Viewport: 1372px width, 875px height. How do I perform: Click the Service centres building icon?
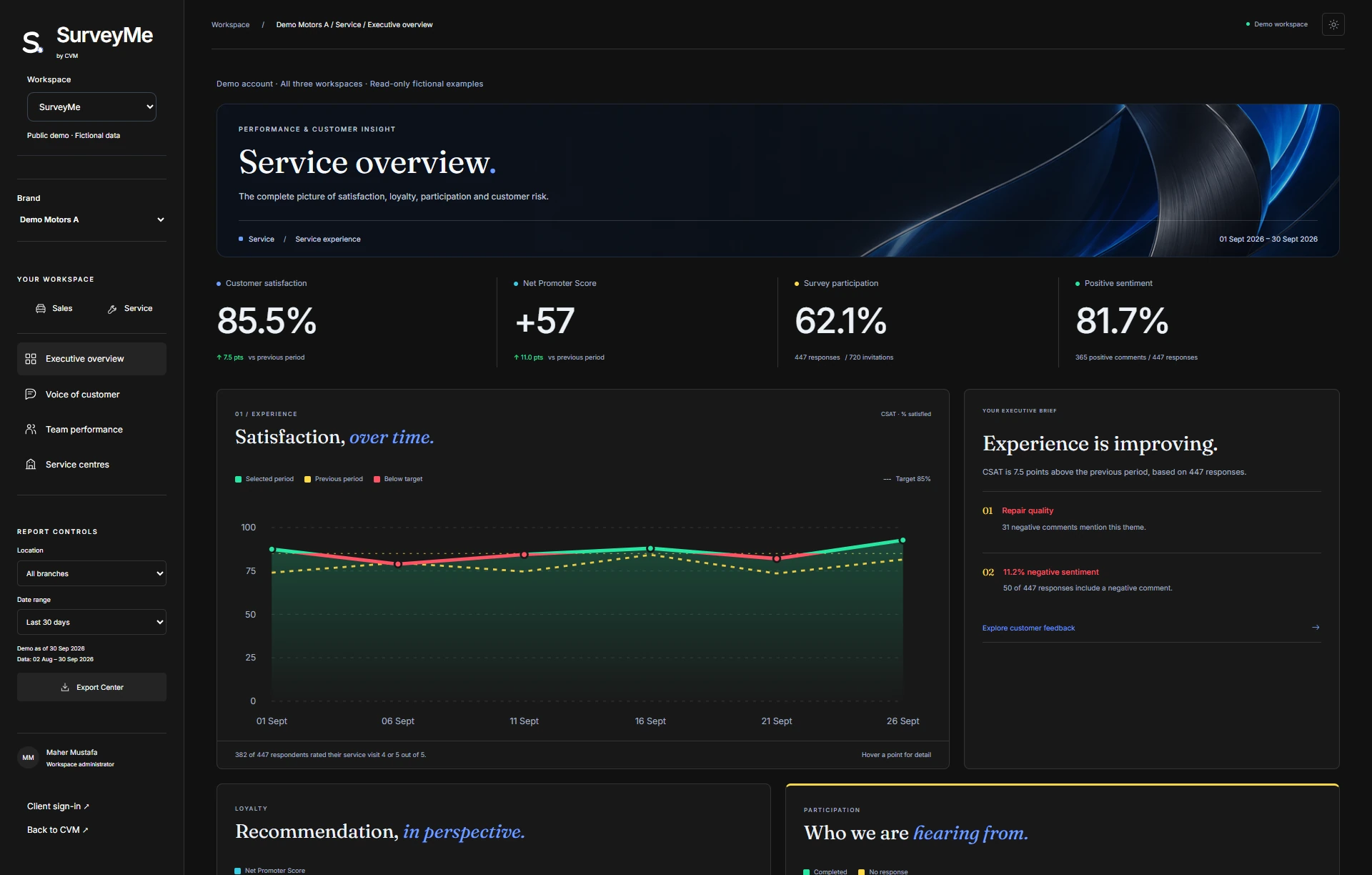(31, 464)
